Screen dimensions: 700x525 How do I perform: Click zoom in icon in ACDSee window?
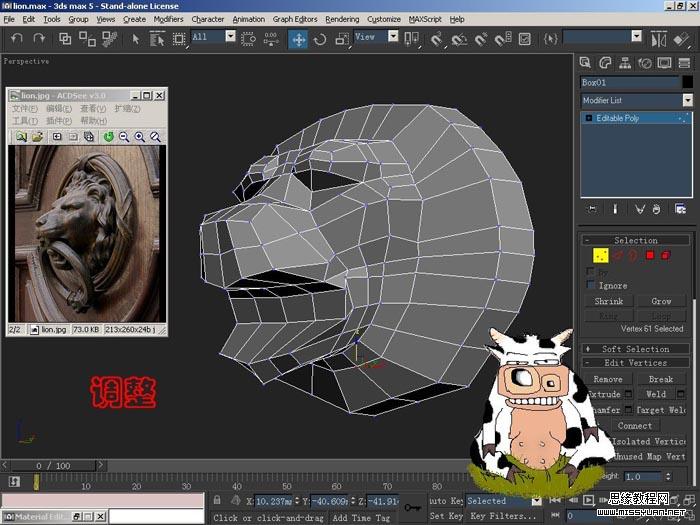click(x=139, y=137)
